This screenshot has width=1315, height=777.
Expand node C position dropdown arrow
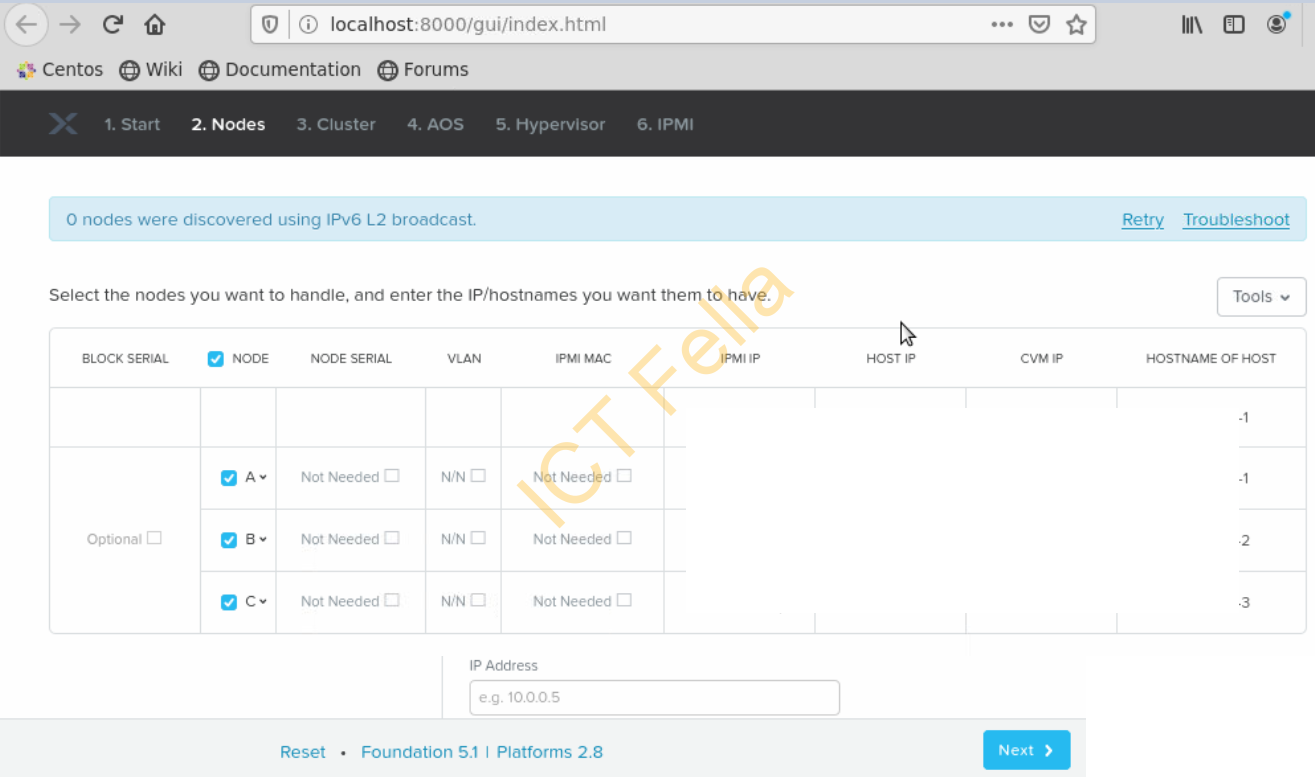click(263, 602)
